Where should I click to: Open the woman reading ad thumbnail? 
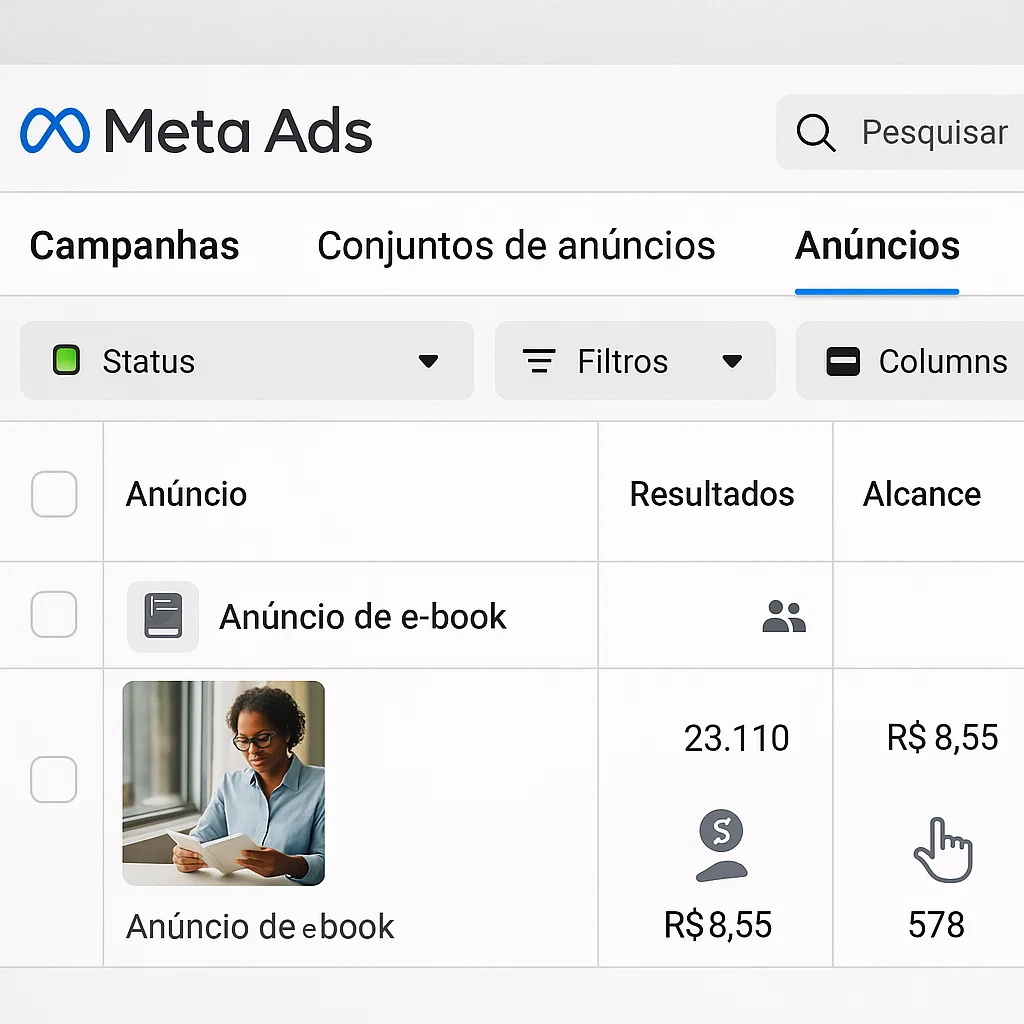[223, 783]
